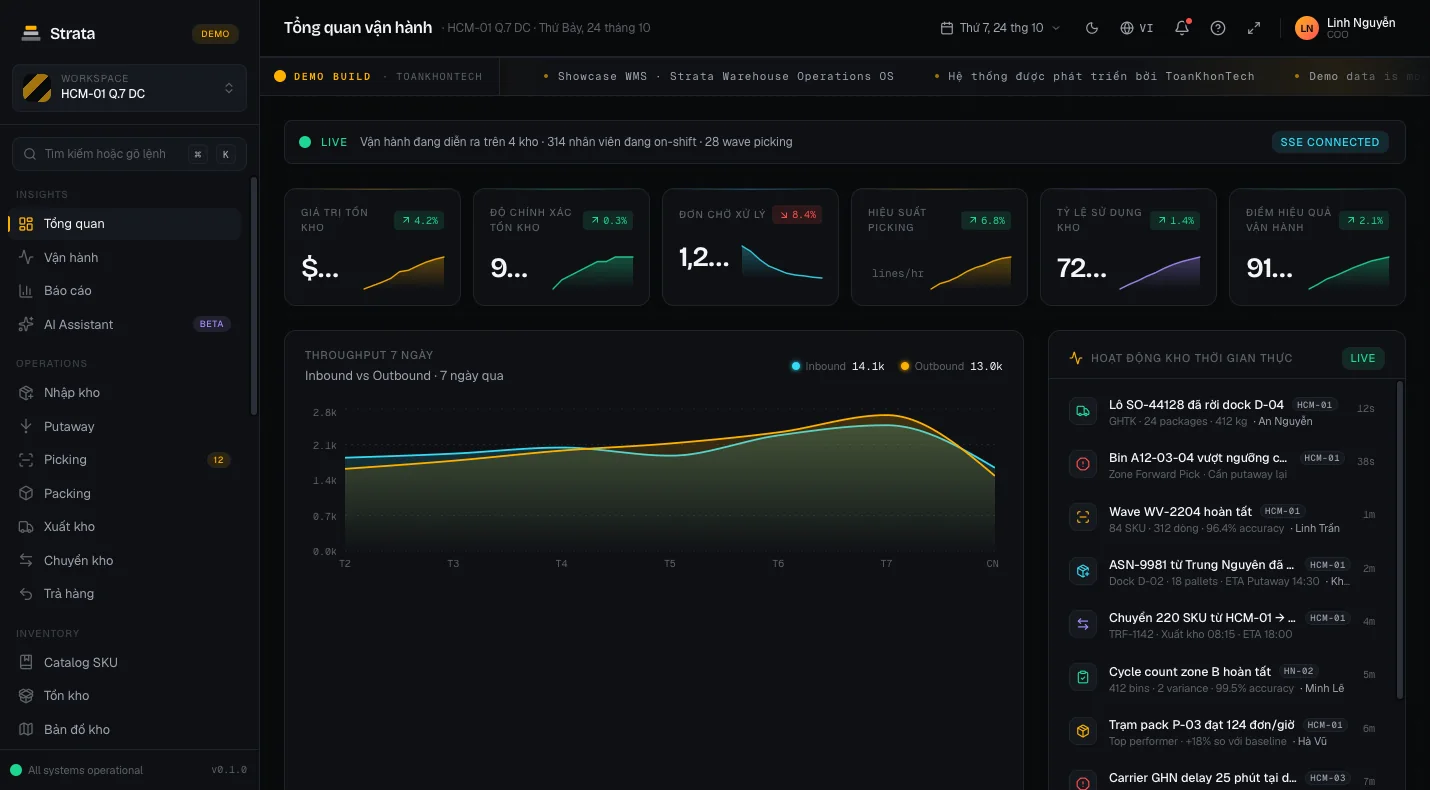
Task: Click the Picking scan icon
Action: coord(26,460)
